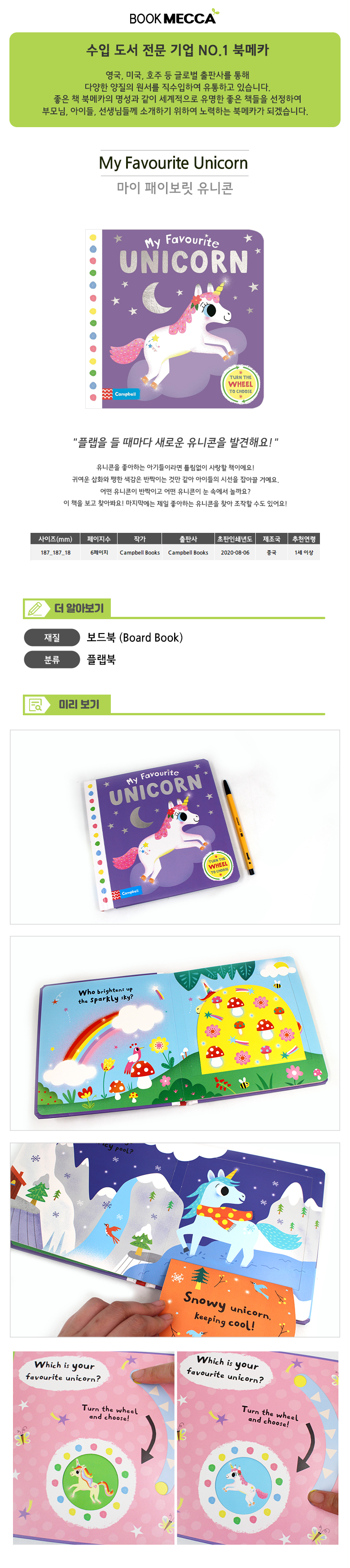The width and height of the screenshot is (350, 1568).
Task: Open the snowy unicorn preview image
Action: 175,1240
